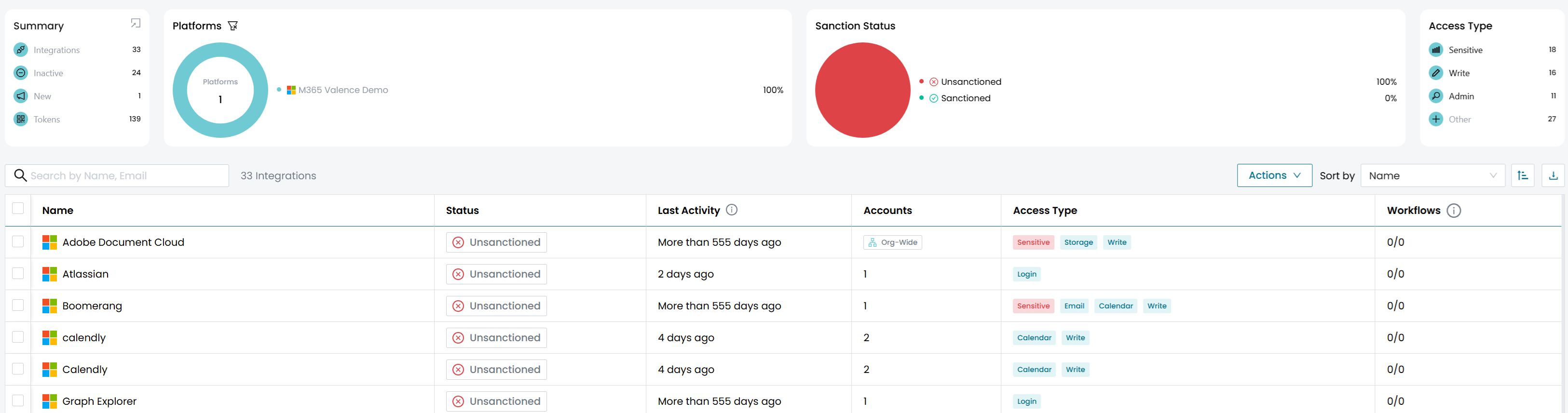This screenshot has width=1568, height=413.
Task: Click the Admin access type icon
Action: tap(1436, 96)
